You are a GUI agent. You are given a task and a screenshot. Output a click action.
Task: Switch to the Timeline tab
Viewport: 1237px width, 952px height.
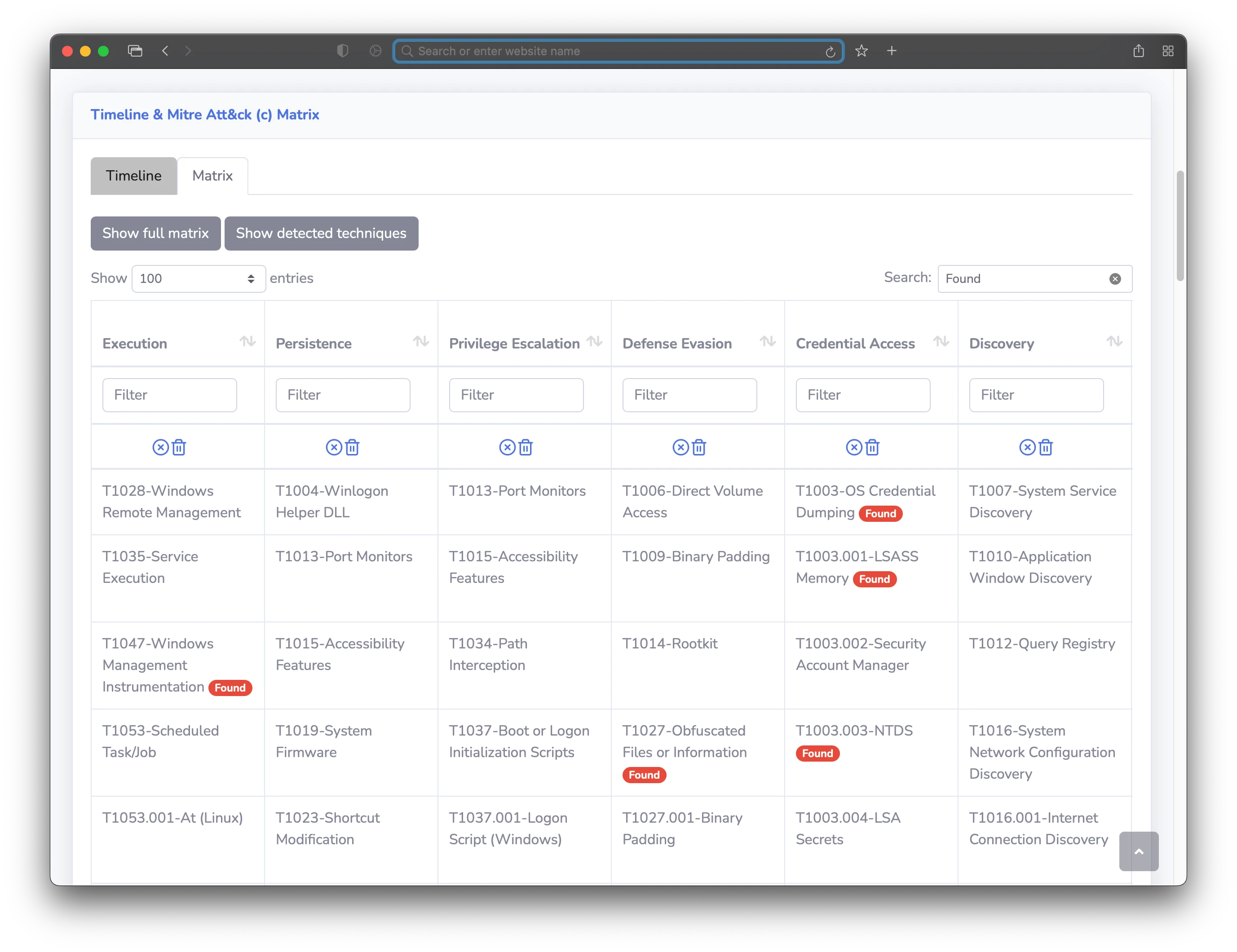(134, 176)
